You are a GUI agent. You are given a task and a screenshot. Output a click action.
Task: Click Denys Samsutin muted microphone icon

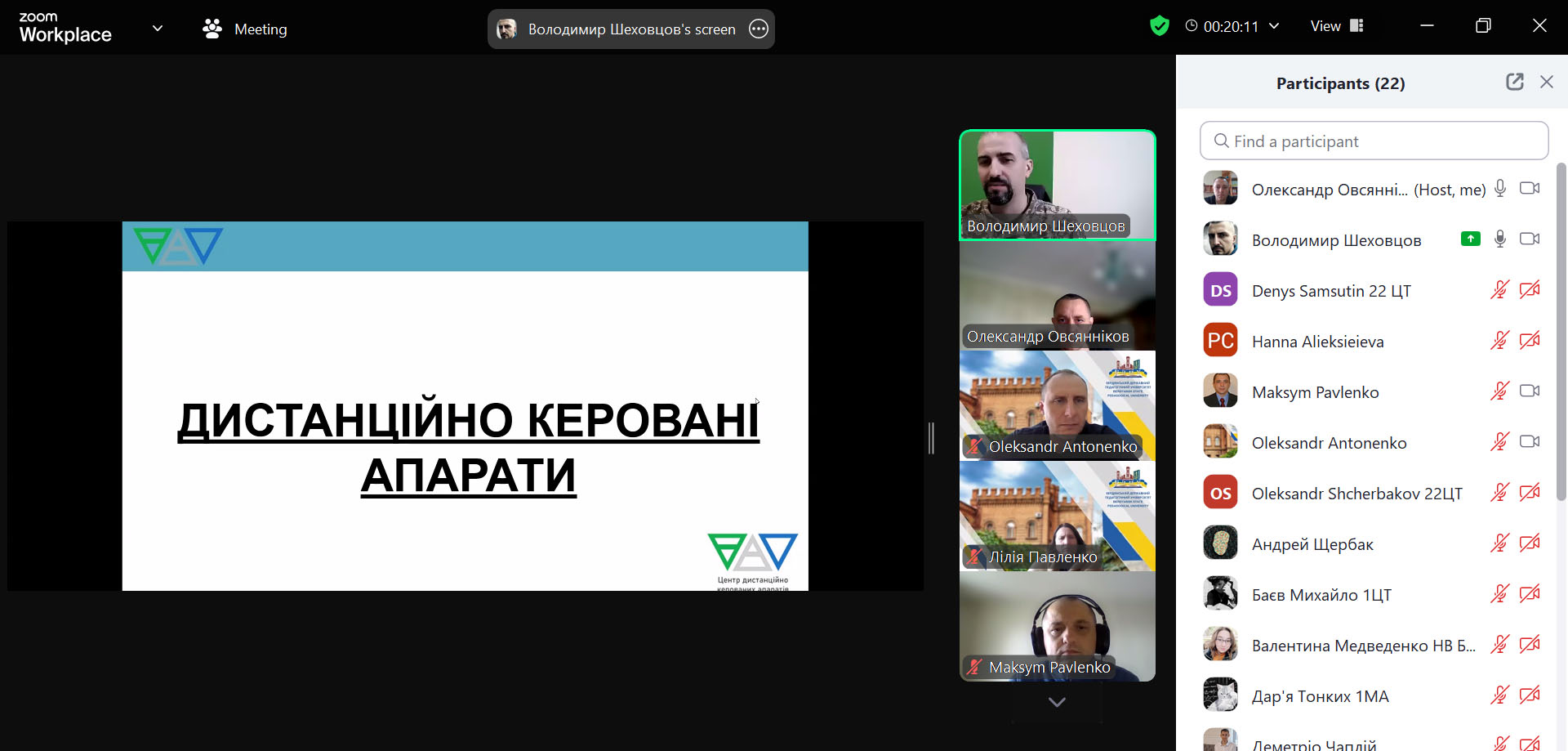pyautogui.click(x=1499, y=290)
